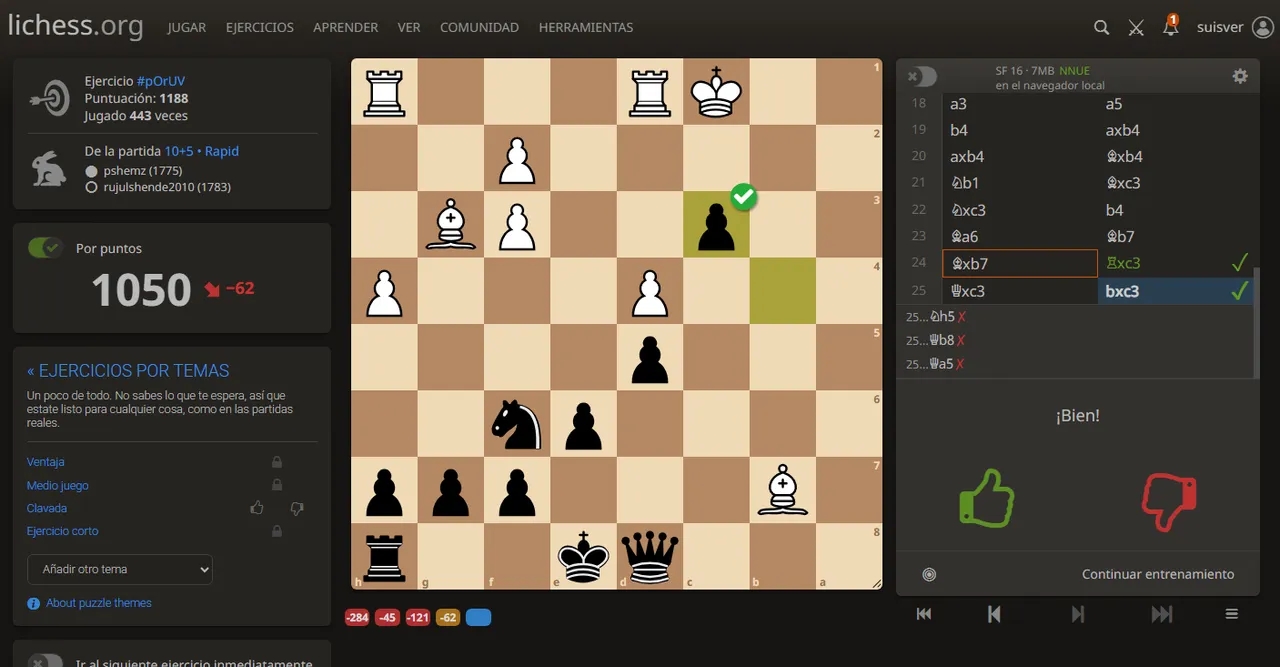Click the blue current puzzle badge

(x=479, y=618)
